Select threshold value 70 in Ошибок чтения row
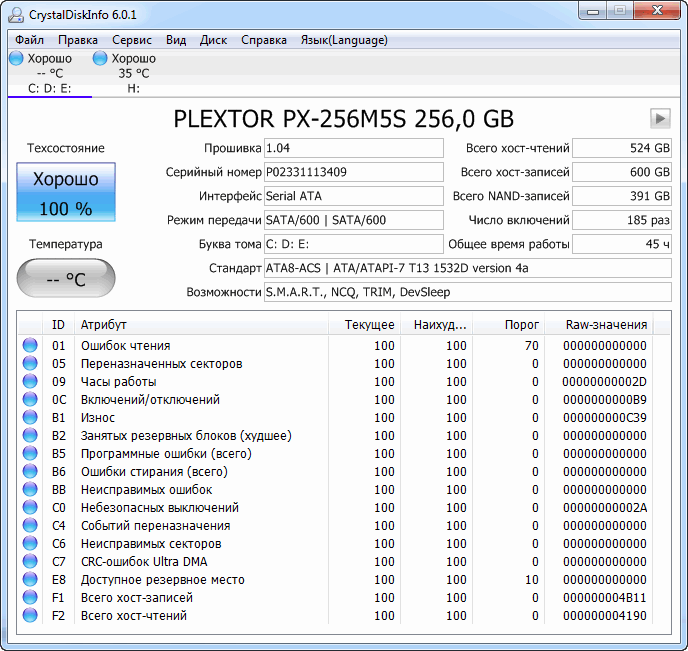688x651 pixels. tap(531, 346)
